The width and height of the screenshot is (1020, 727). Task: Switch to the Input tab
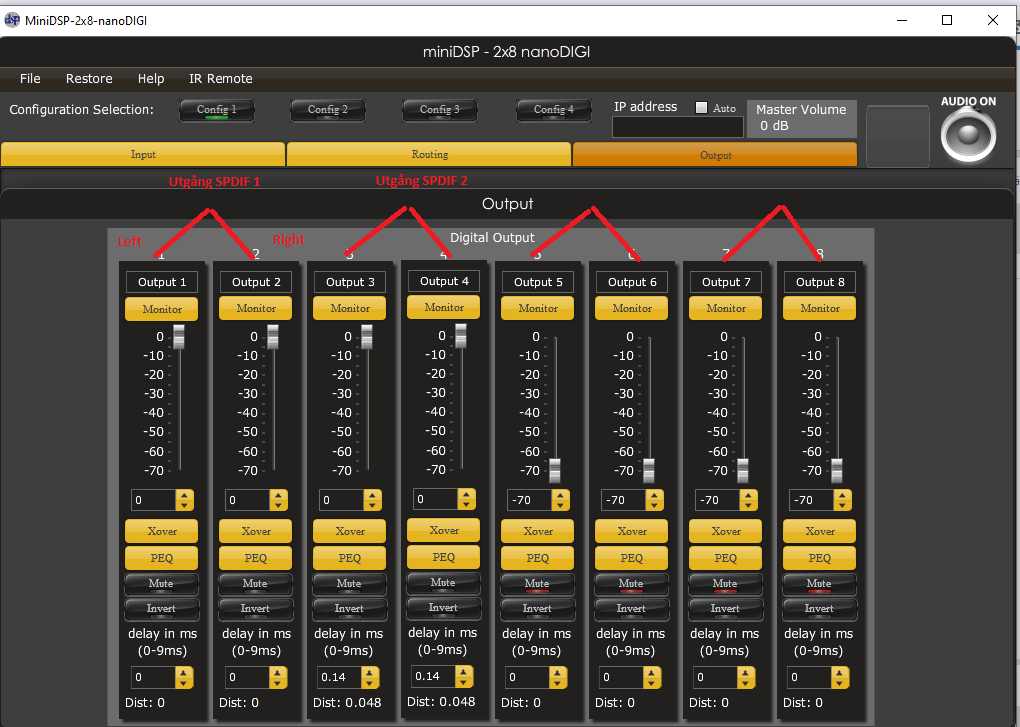143,154
